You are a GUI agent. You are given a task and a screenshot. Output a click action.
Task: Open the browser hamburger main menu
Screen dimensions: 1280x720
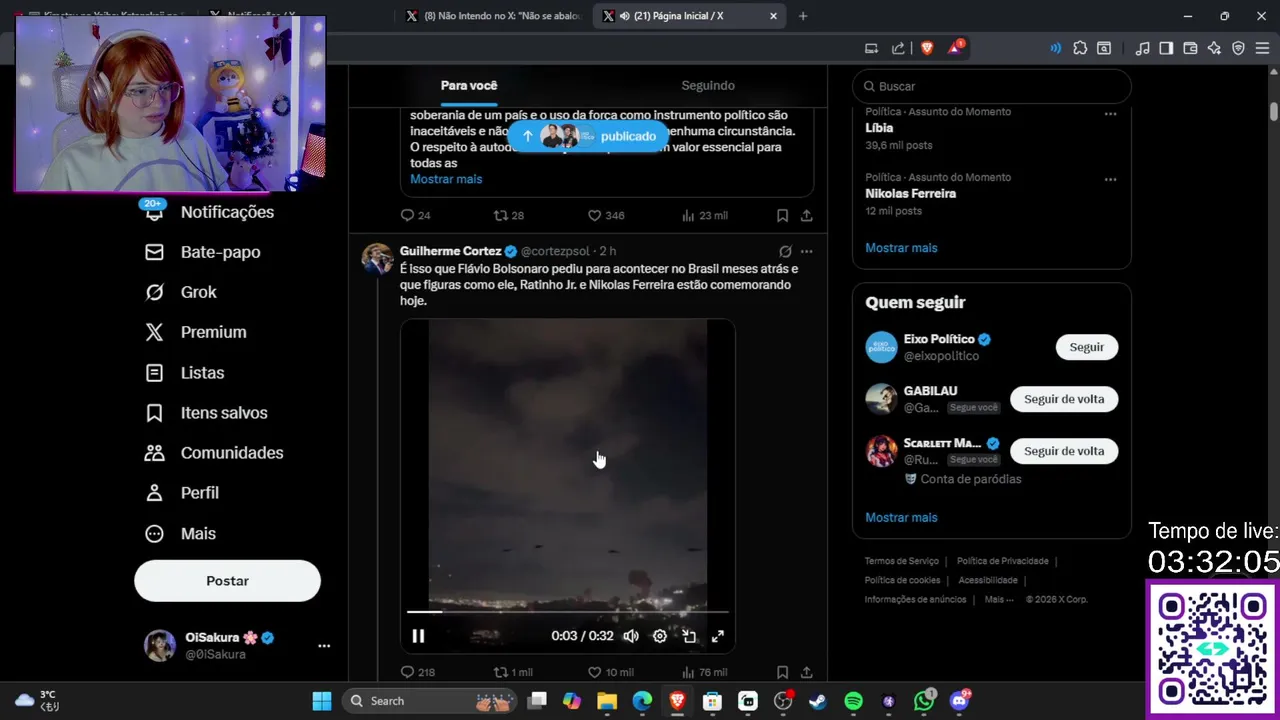click(x=1262, y=48)
